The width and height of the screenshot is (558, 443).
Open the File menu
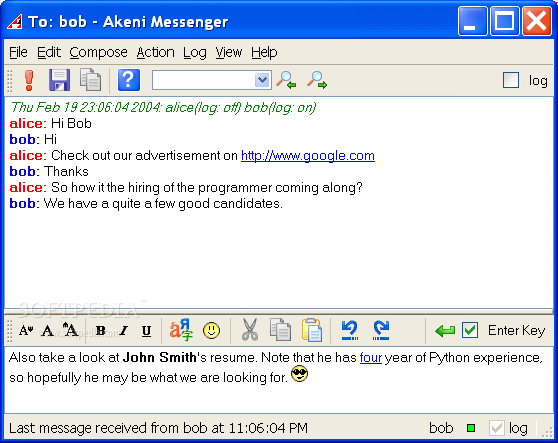(18, 53)
